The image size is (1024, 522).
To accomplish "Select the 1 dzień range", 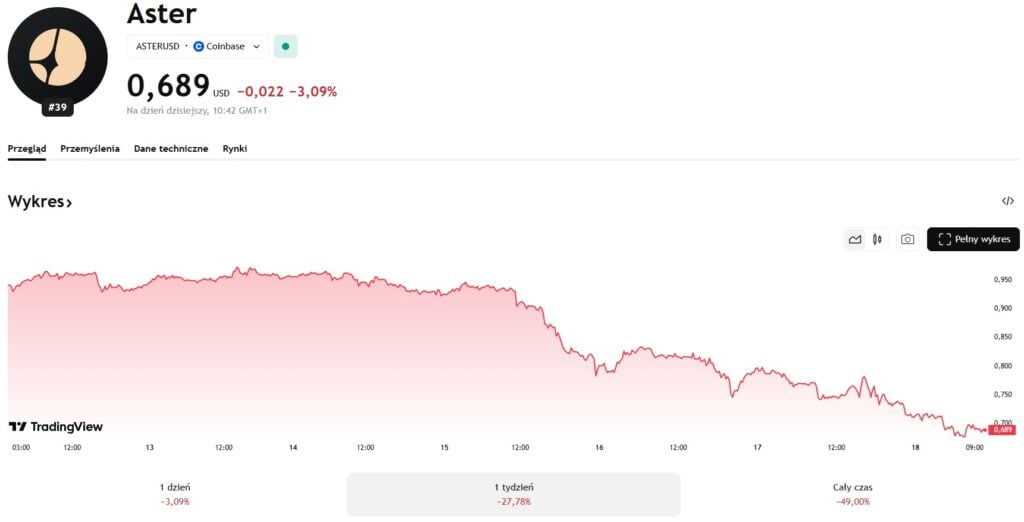I will tap(175, 493).
